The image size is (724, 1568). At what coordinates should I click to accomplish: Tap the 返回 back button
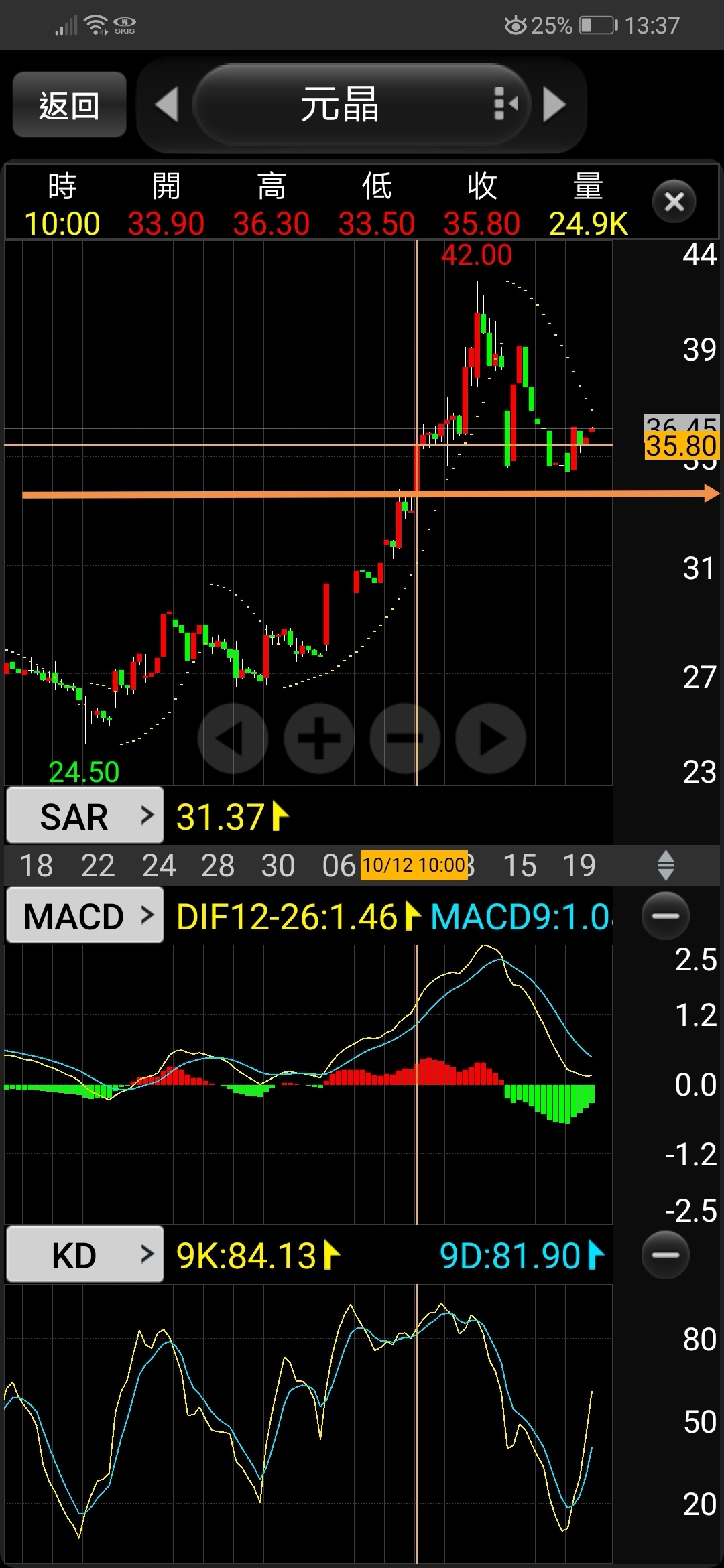(x=70, y=105)
